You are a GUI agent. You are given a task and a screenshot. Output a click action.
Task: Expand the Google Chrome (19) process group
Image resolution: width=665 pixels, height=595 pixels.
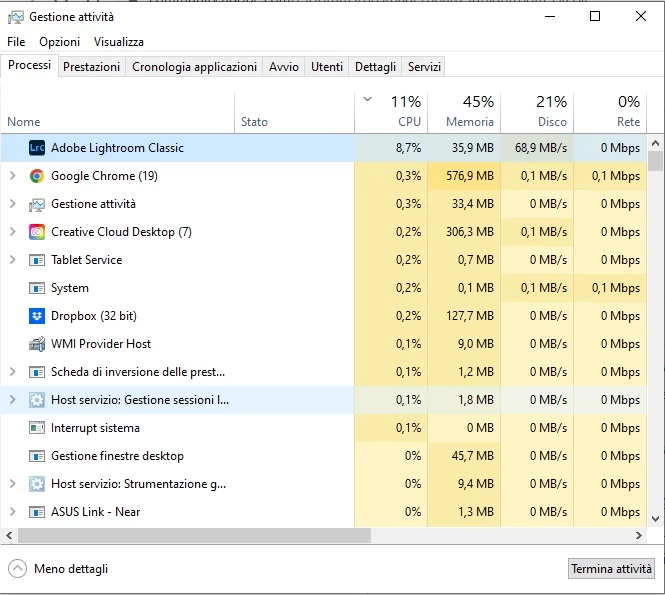pyautogui.click(x=13, y=176)
